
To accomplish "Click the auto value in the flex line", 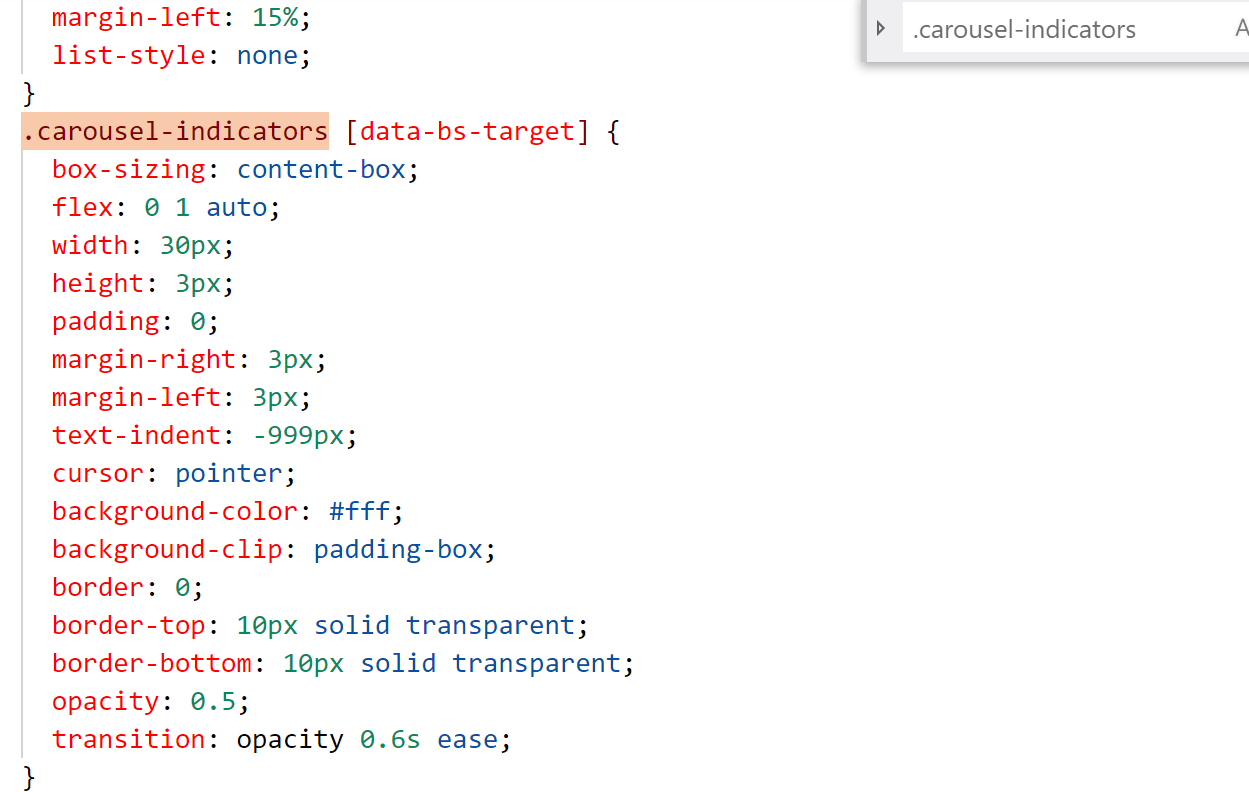I will click(237, 207).
